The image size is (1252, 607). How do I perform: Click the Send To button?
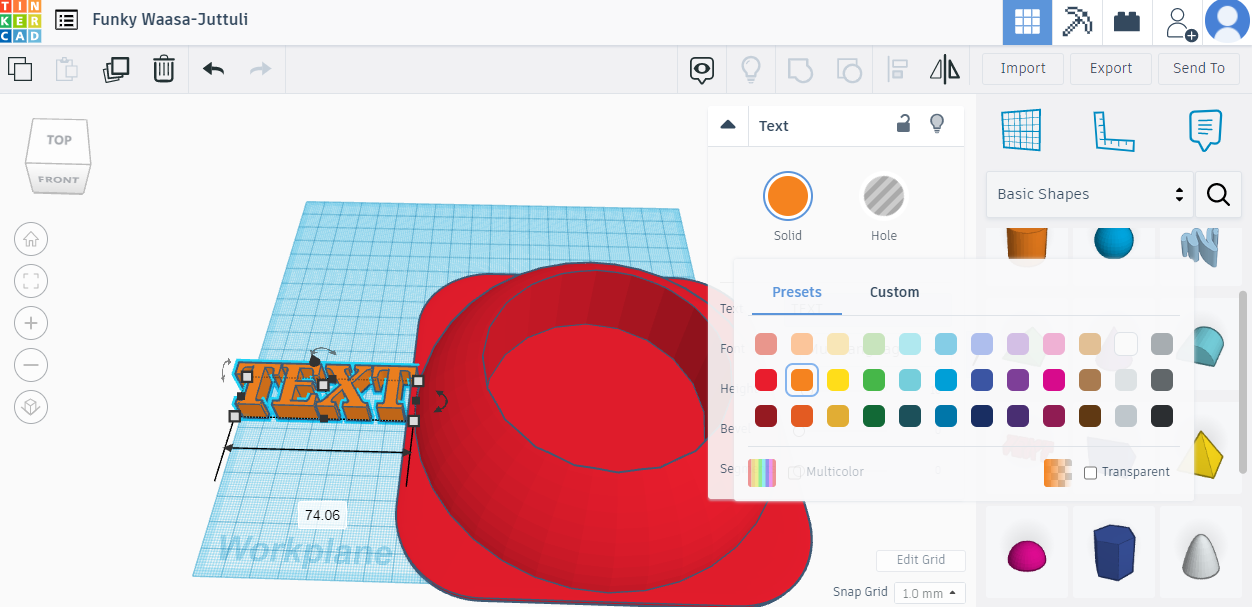pos(1199,68)
